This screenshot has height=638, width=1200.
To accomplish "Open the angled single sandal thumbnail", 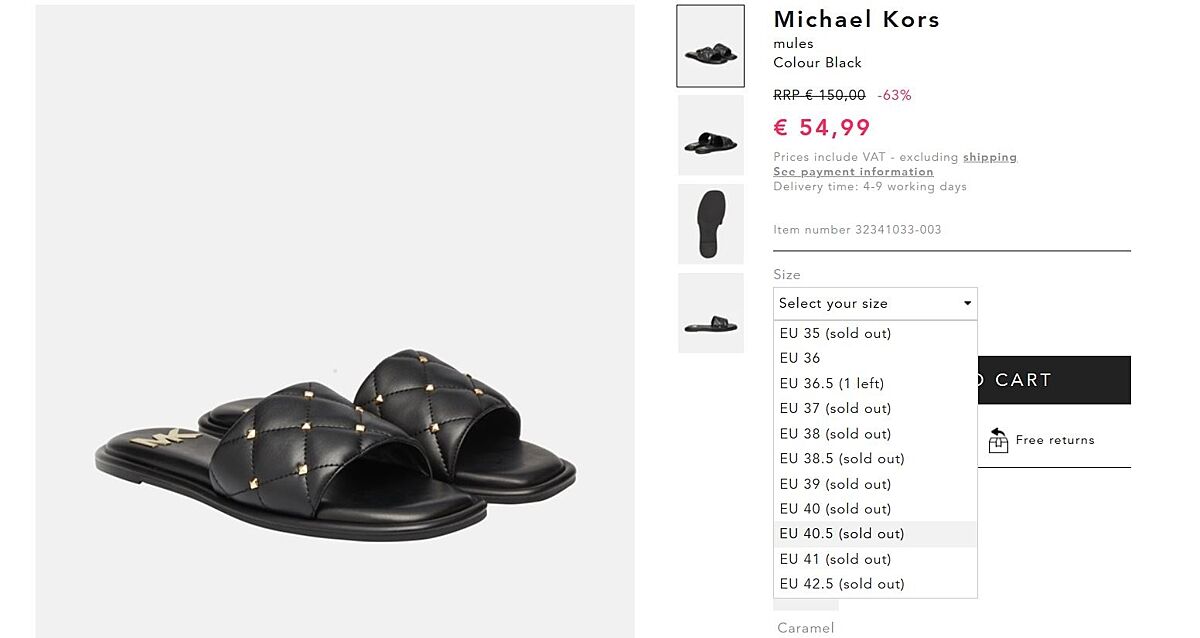I will coord(710,135).
